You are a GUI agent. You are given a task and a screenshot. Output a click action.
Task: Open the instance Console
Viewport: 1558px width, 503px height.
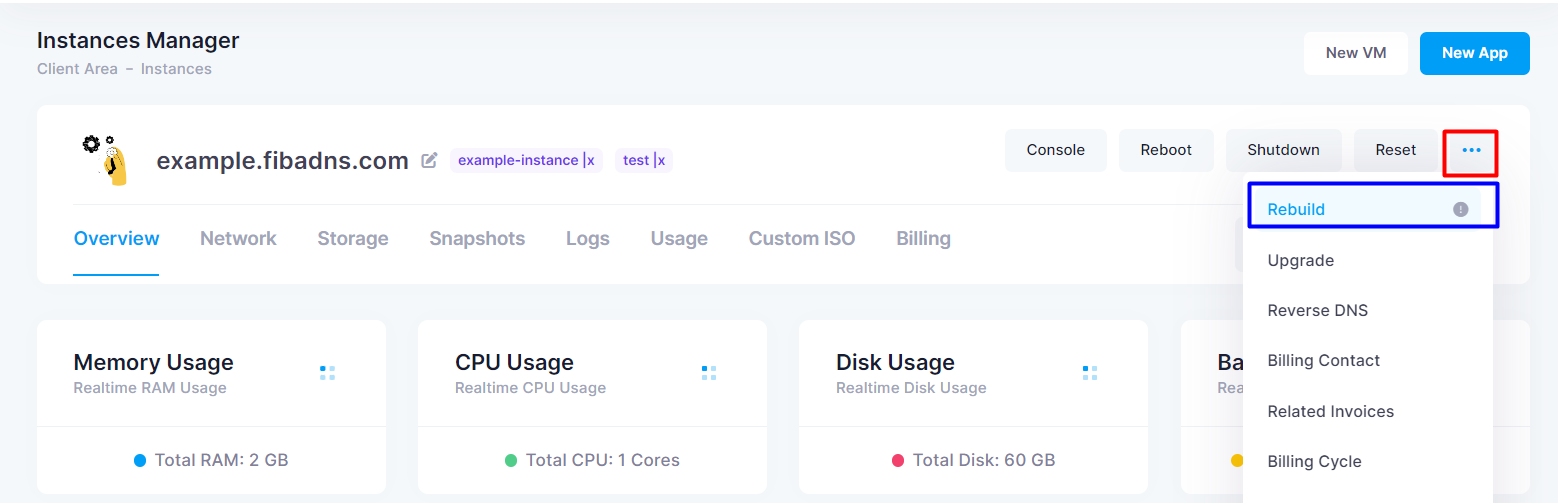click(1055, 150)
